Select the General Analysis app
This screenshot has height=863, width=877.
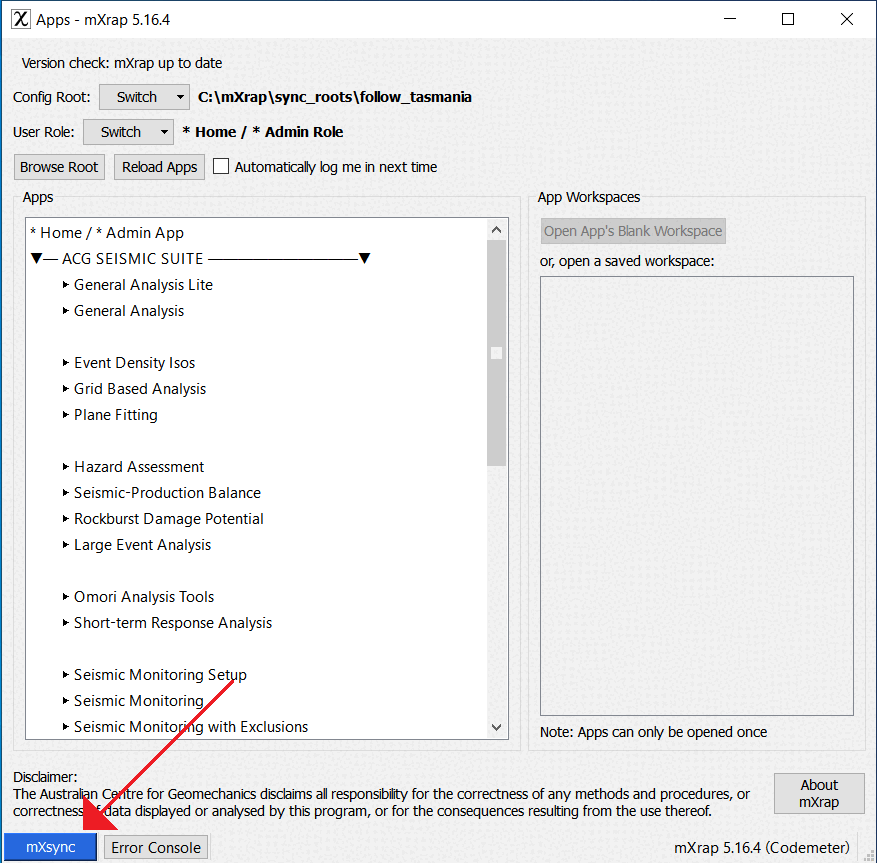tap(129, 310)
